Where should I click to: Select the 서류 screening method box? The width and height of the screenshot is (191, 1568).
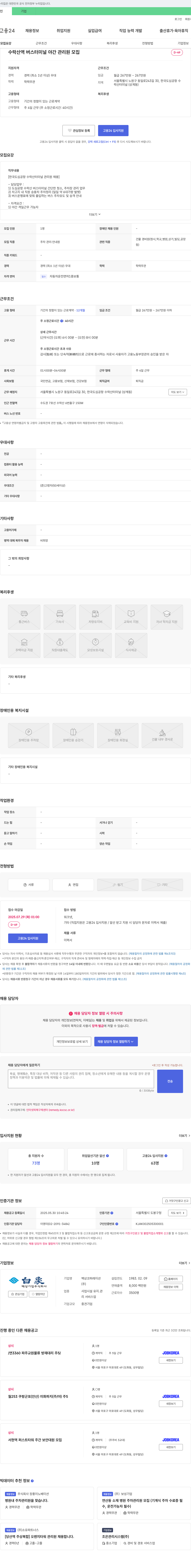[x=29, y=884]
